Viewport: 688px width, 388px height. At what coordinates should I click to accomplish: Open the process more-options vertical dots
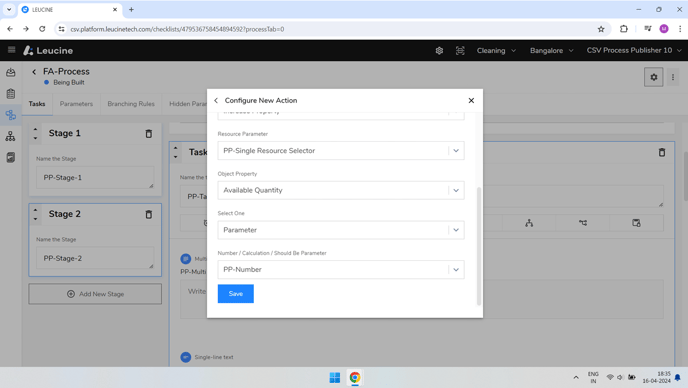673,77
